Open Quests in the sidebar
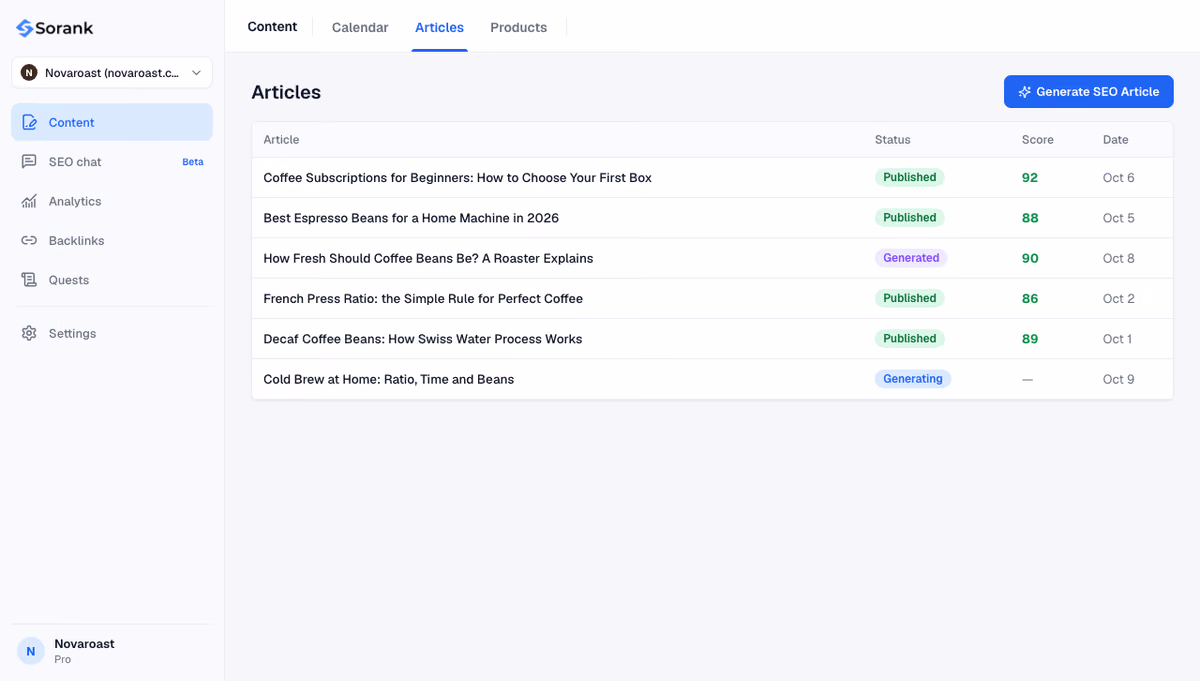The image size is (1200, 681). (x=112, y=280)
